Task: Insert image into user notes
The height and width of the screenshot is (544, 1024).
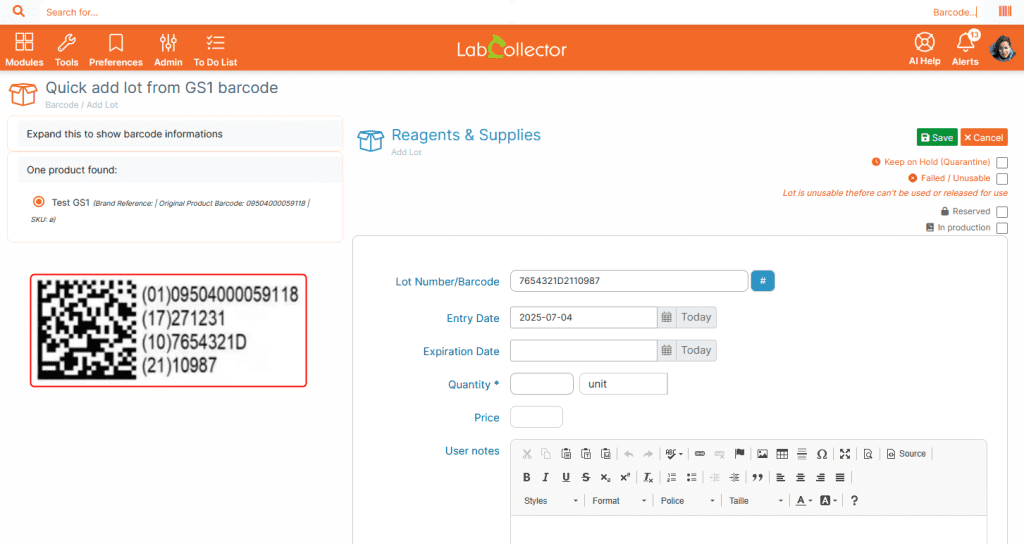Action: click(x=762, y=454)
